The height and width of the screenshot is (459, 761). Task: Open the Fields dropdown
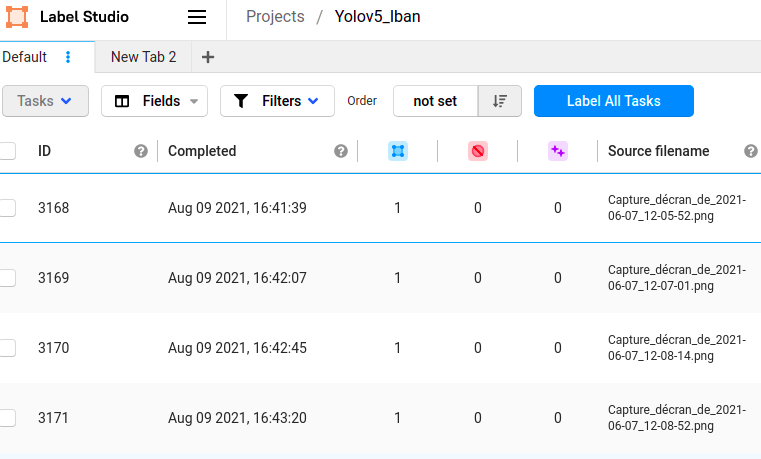pos(154,101)
